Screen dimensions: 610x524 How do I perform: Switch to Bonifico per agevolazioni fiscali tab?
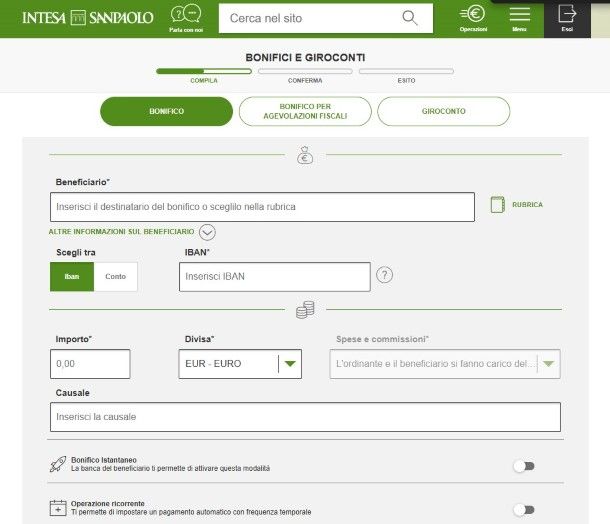click(305, 111)
